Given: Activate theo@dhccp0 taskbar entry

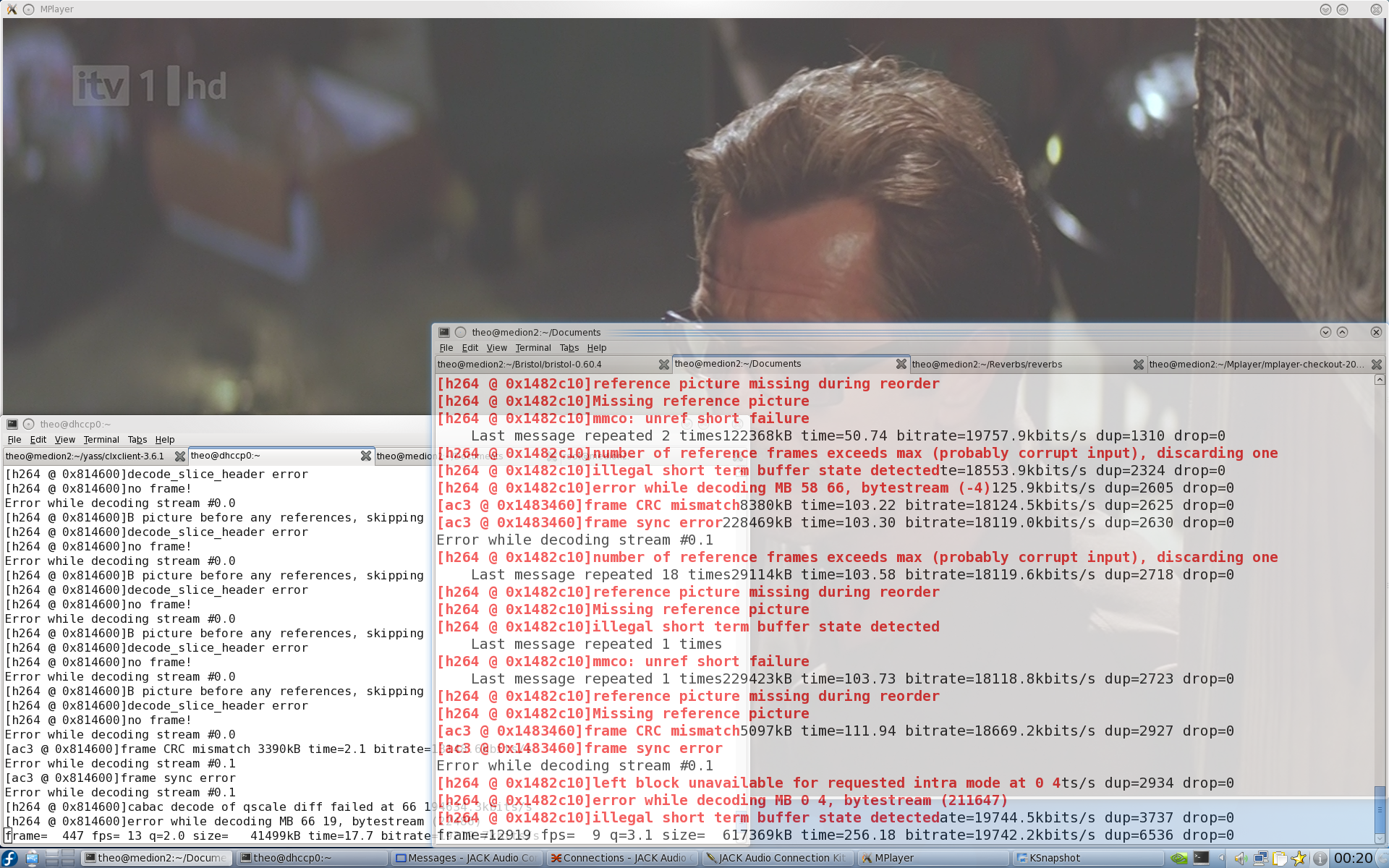Looking at the screenshot, I should (x=313, y=858).
